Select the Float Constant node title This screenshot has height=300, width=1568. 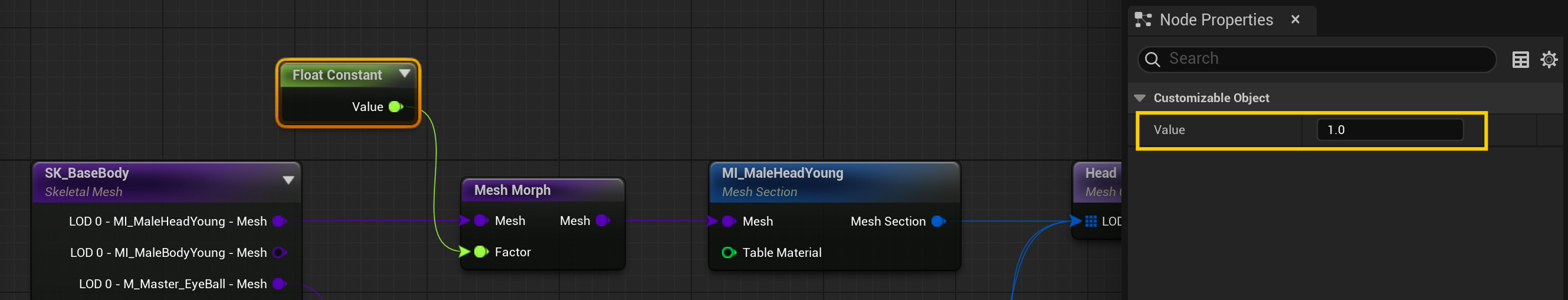(337, 75)
